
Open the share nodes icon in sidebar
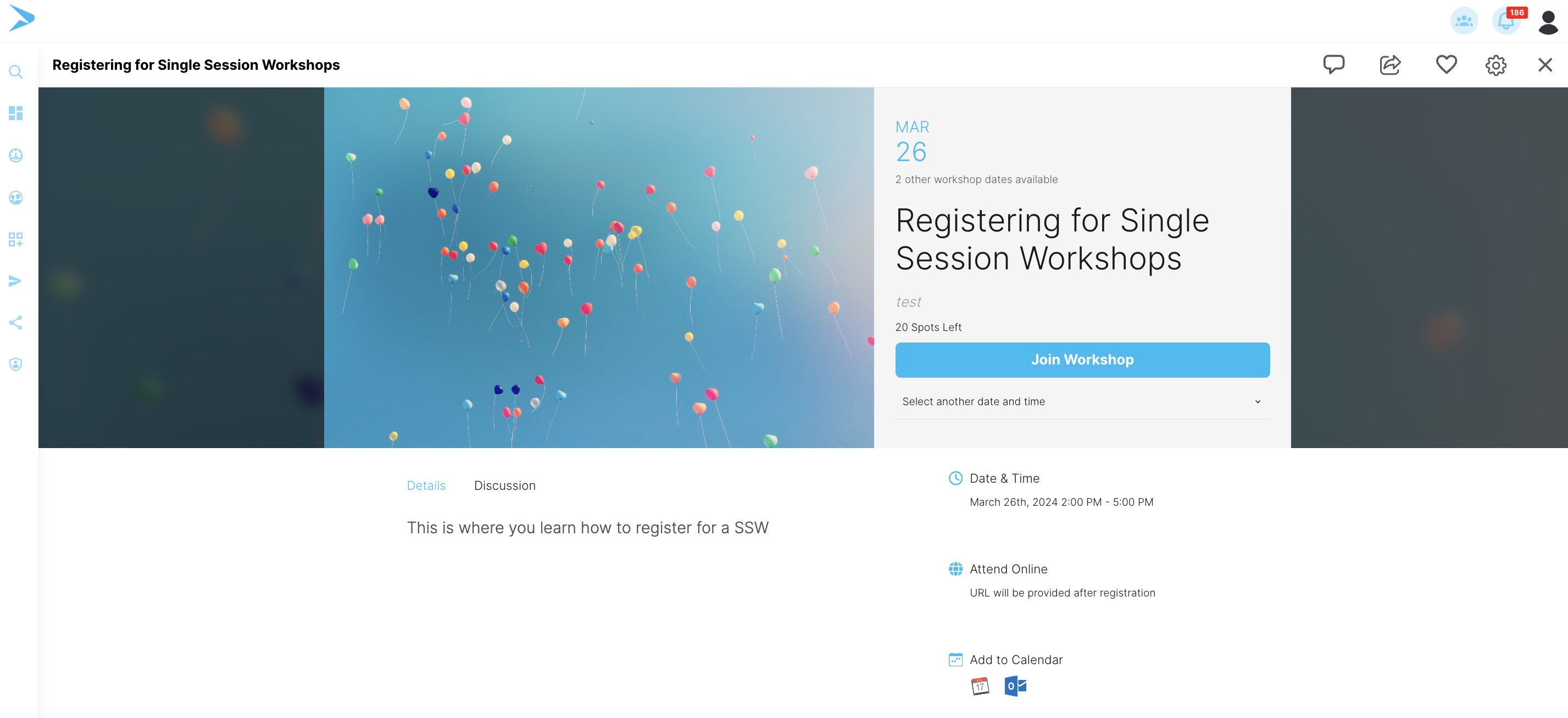(16, 323)
